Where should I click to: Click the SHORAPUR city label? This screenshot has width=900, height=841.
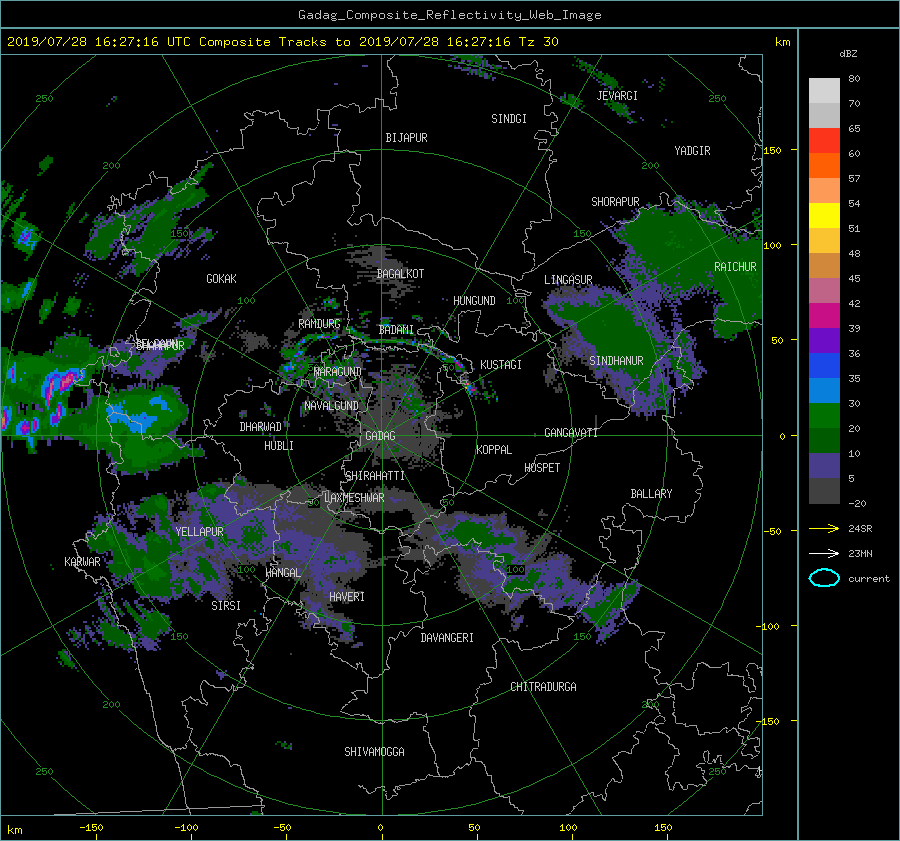point(615,201)
